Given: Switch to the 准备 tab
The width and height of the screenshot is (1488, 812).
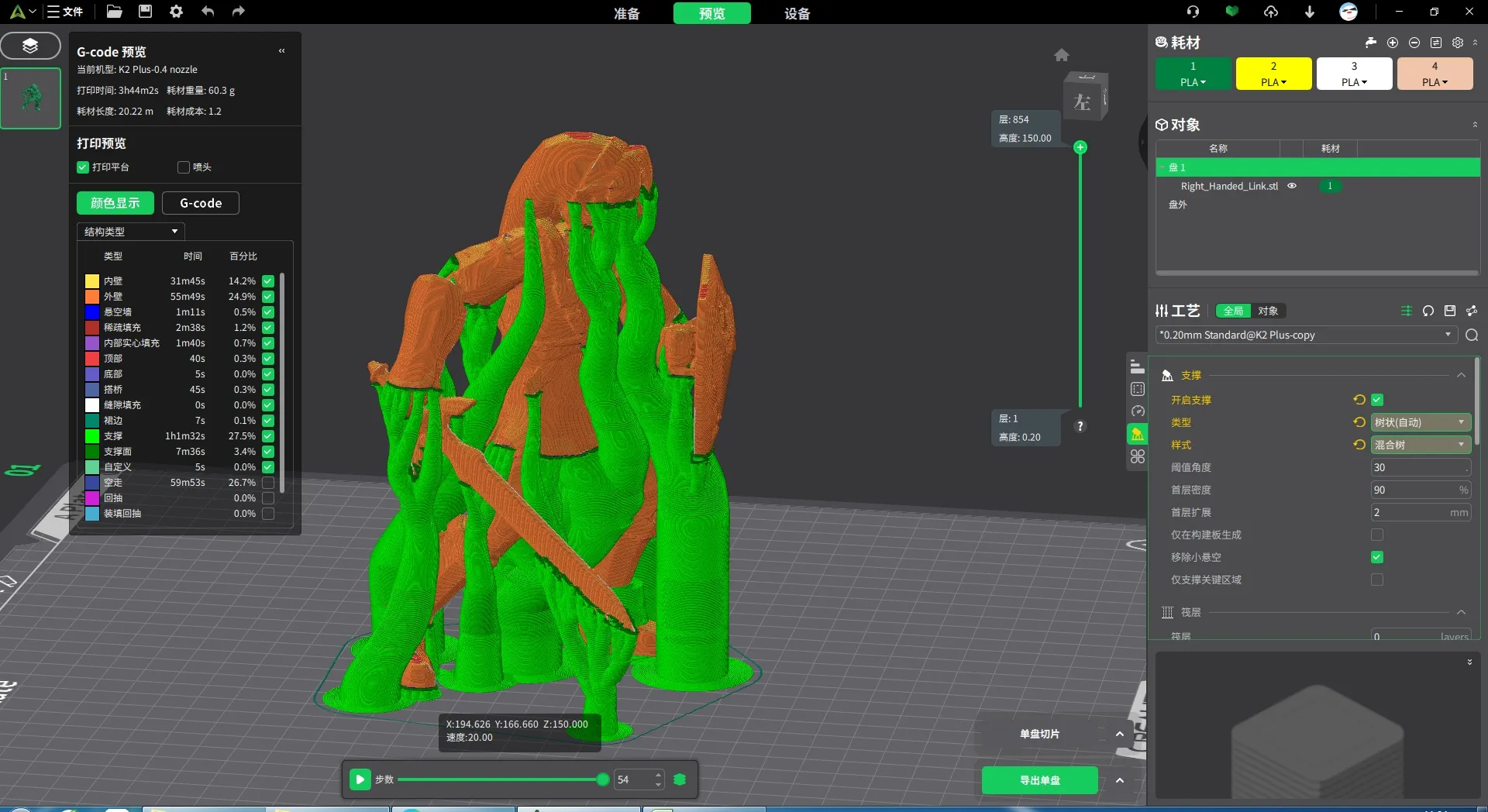Looking at the screenshot, I should click(627, 13).
